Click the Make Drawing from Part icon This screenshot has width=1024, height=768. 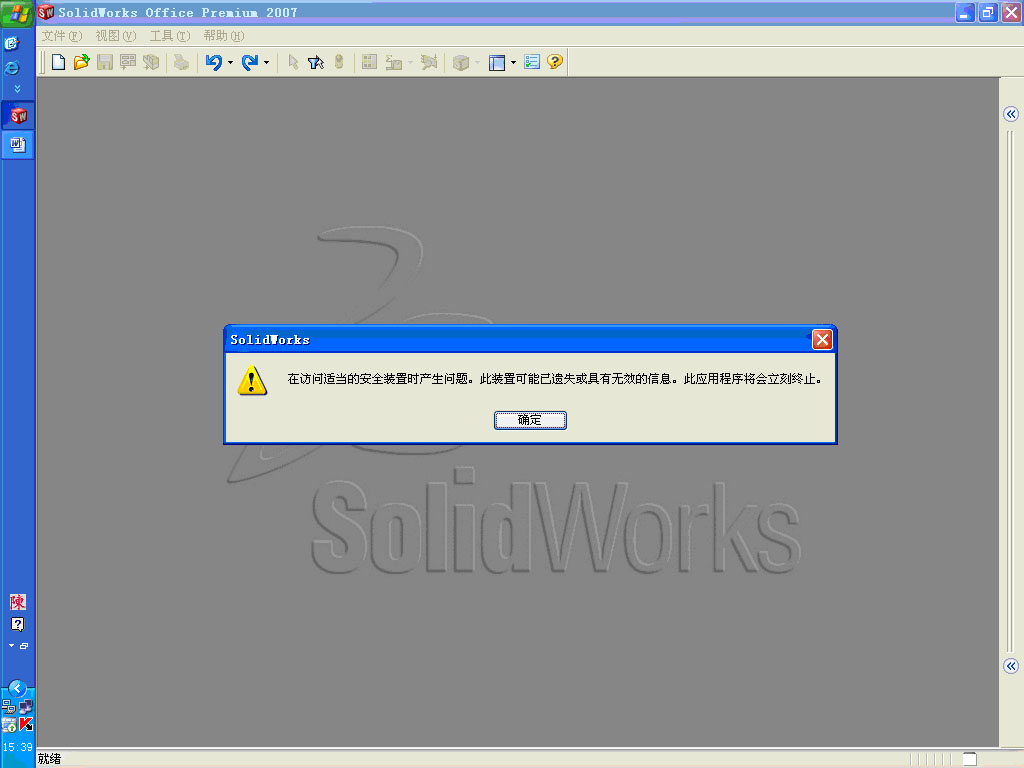128,62
